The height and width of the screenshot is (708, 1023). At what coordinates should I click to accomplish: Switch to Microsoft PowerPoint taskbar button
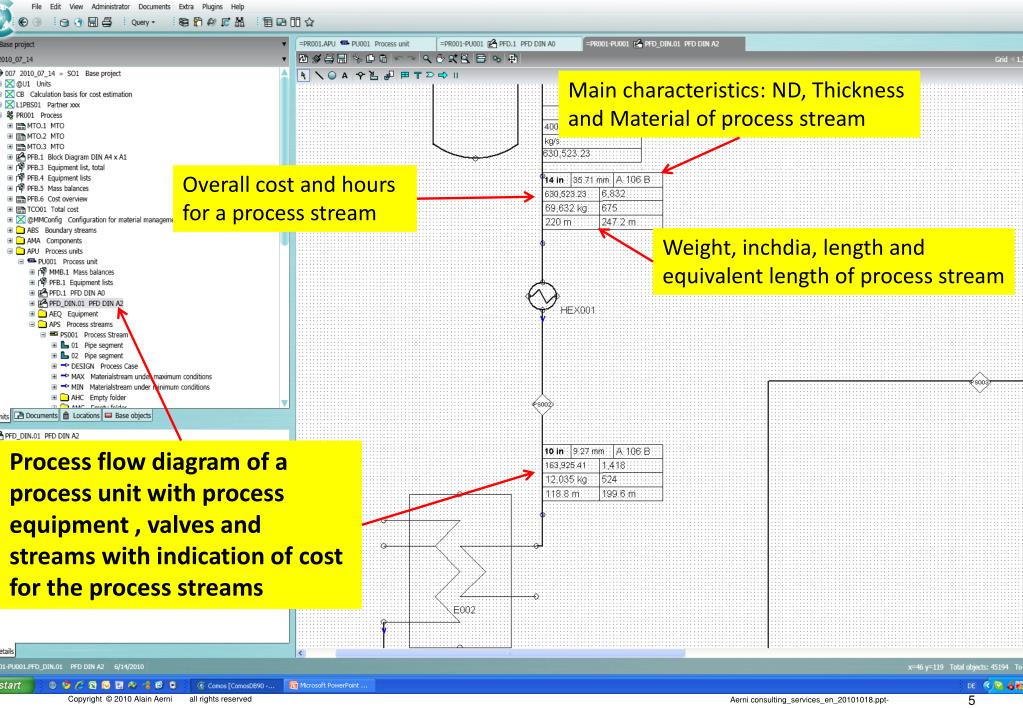(329, 685)
